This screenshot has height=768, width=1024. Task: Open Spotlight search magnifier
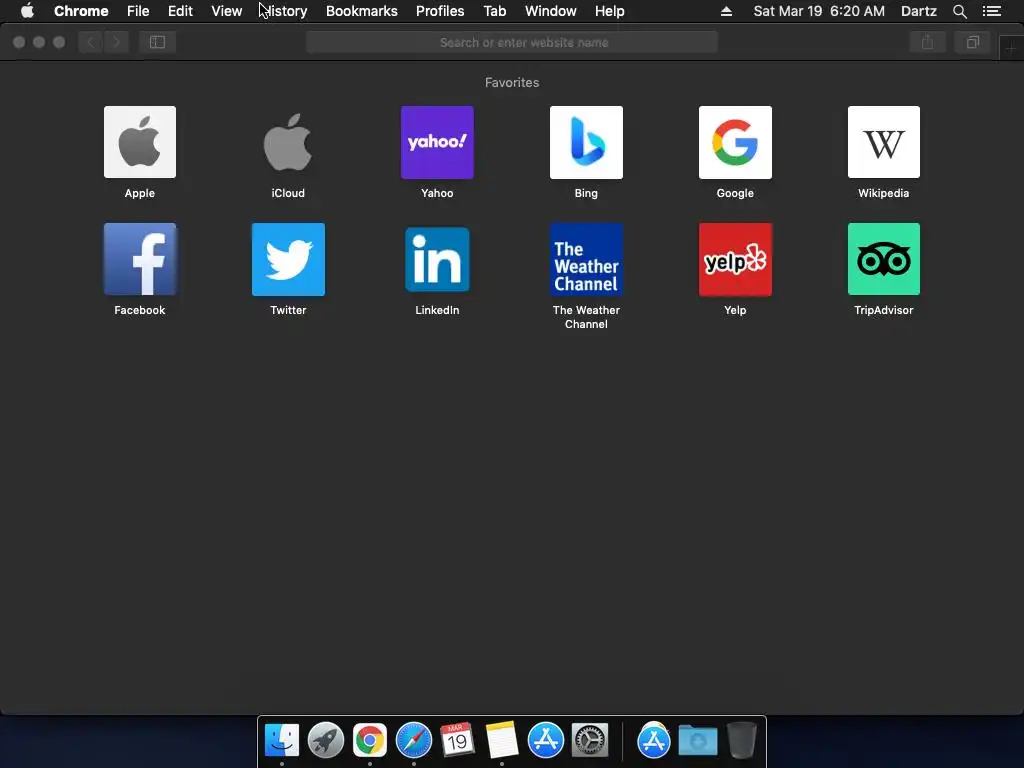tap(959, 11)
